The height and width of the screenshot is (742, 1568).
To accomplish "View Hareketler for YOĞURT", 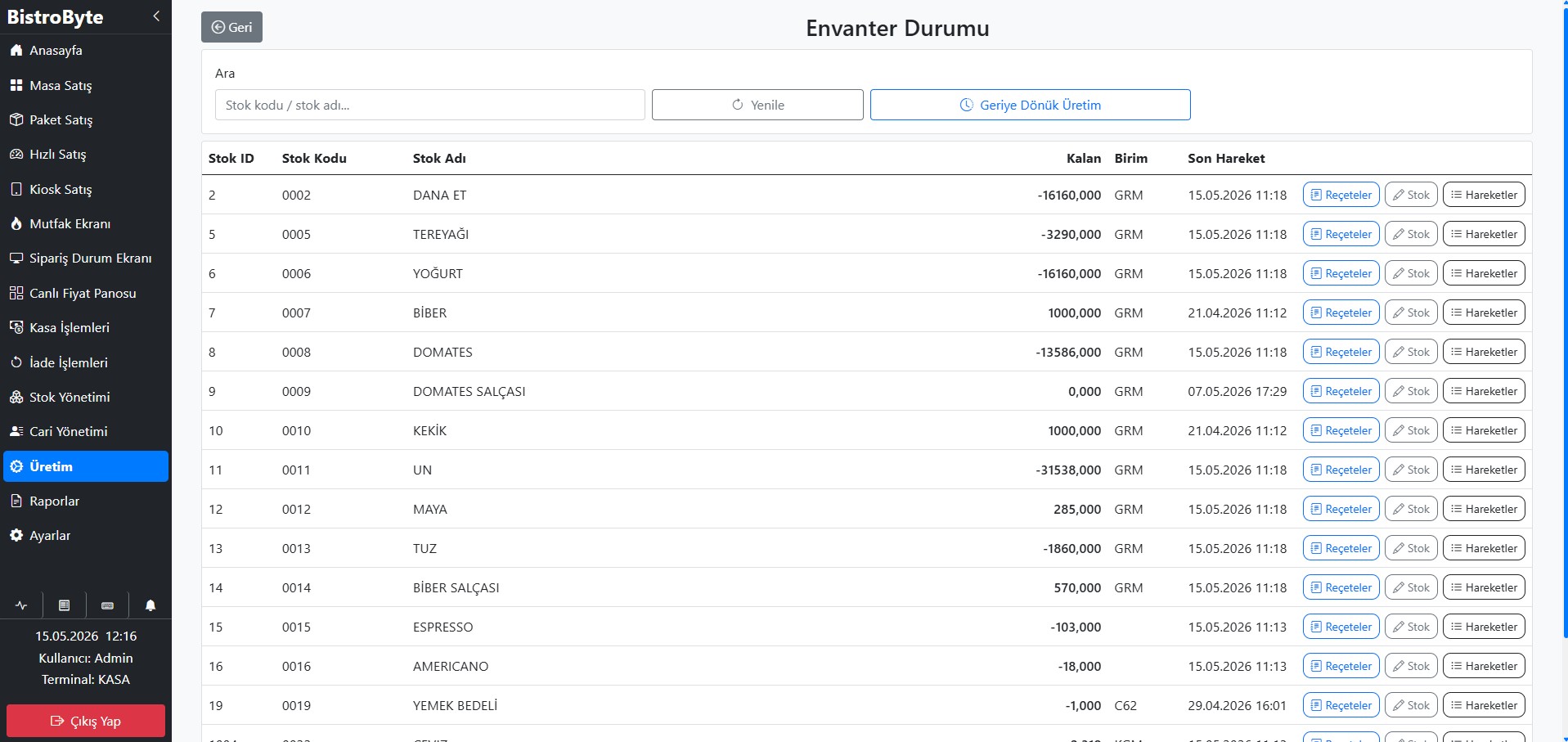I will [x=1484, y=273].
